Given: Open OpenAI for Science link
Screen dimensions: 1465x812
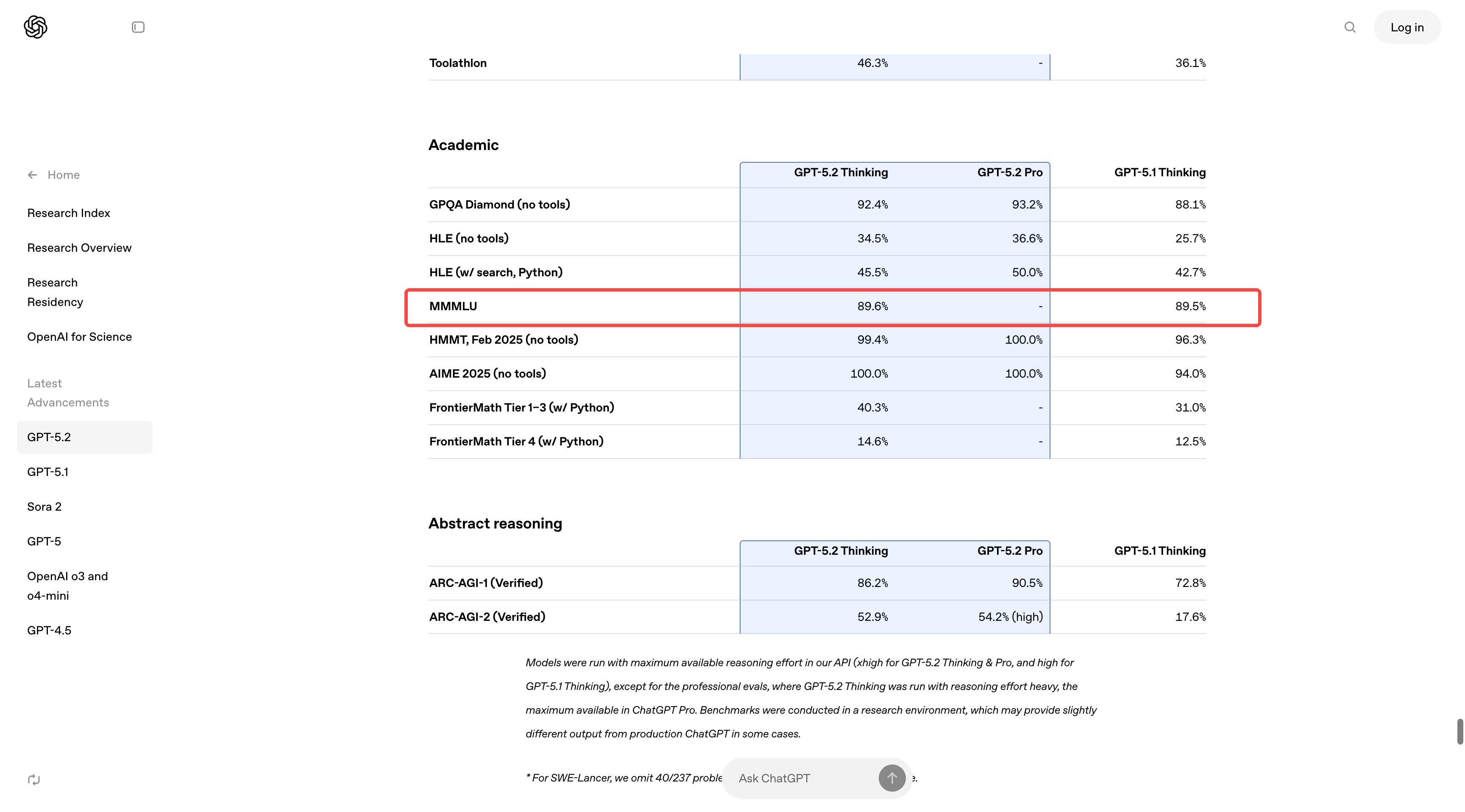Looking at the screenshot, I should tap(79, 336).
